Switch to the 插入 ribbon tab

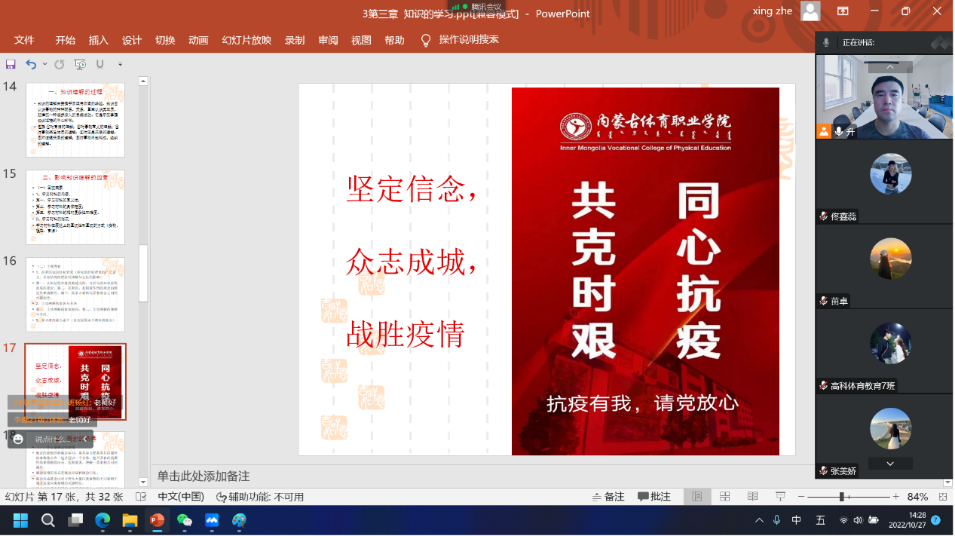pos(98,40)
